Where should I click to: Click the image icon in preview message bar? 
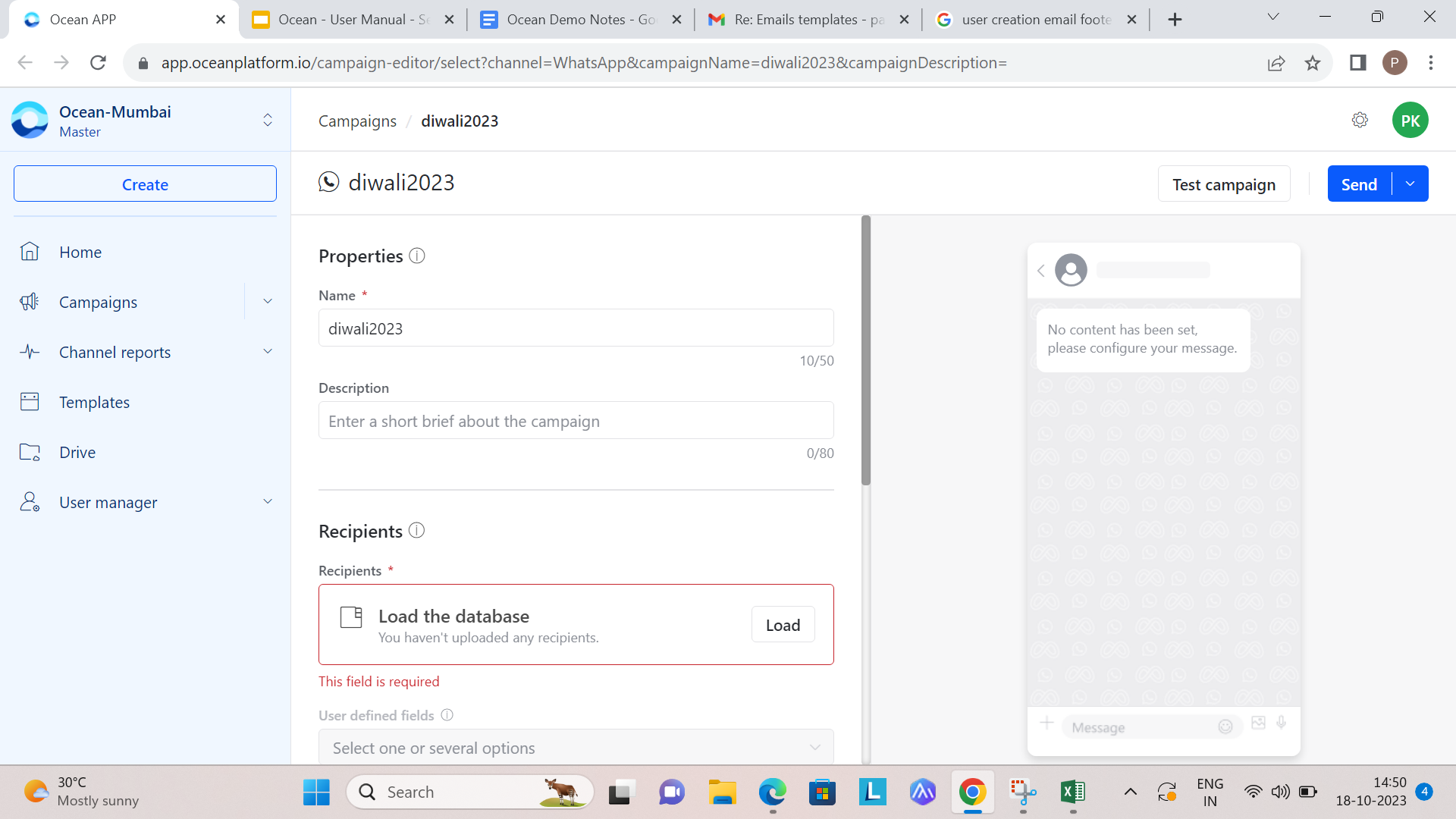click(1258, 723)
